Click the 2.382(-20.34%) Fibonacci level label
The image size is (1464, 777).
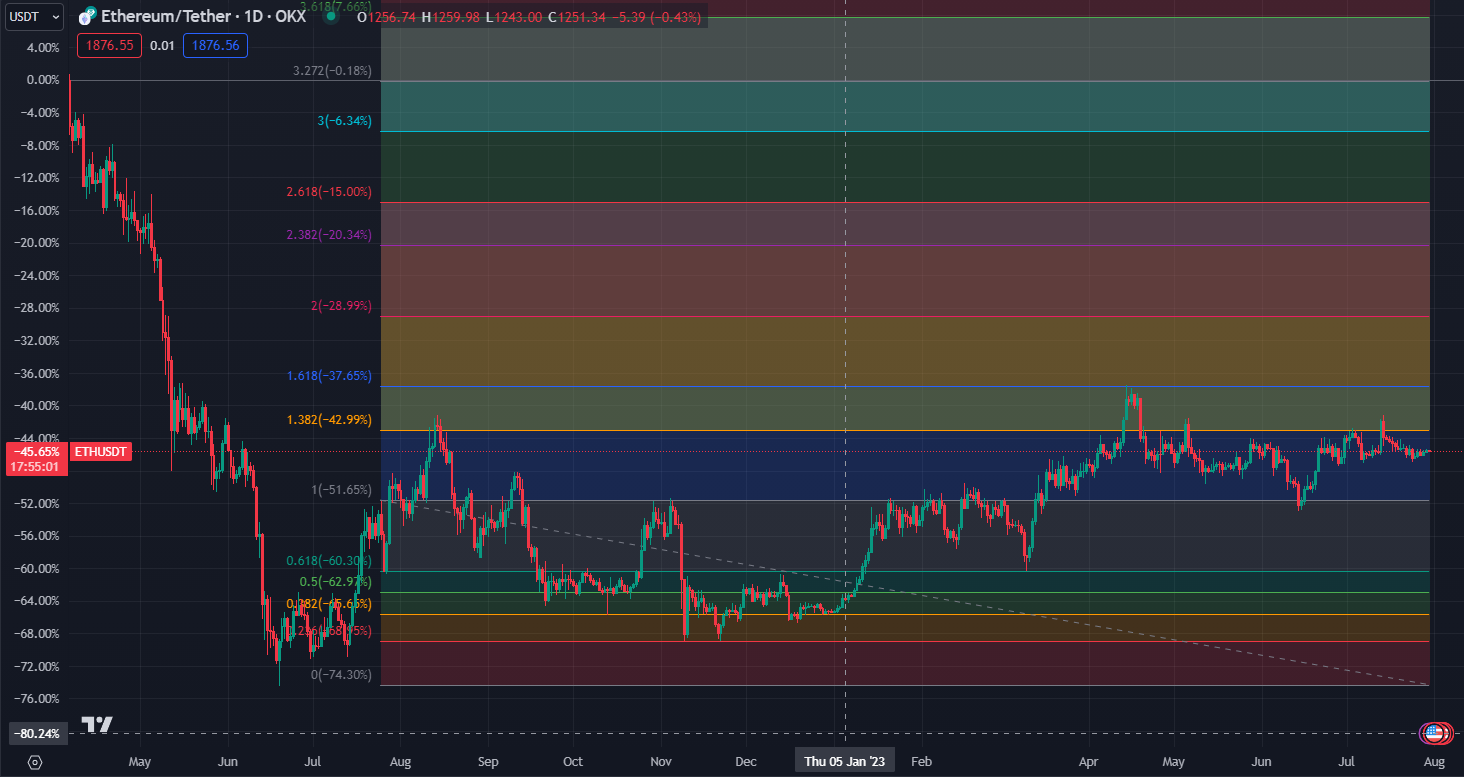(329, 235)
